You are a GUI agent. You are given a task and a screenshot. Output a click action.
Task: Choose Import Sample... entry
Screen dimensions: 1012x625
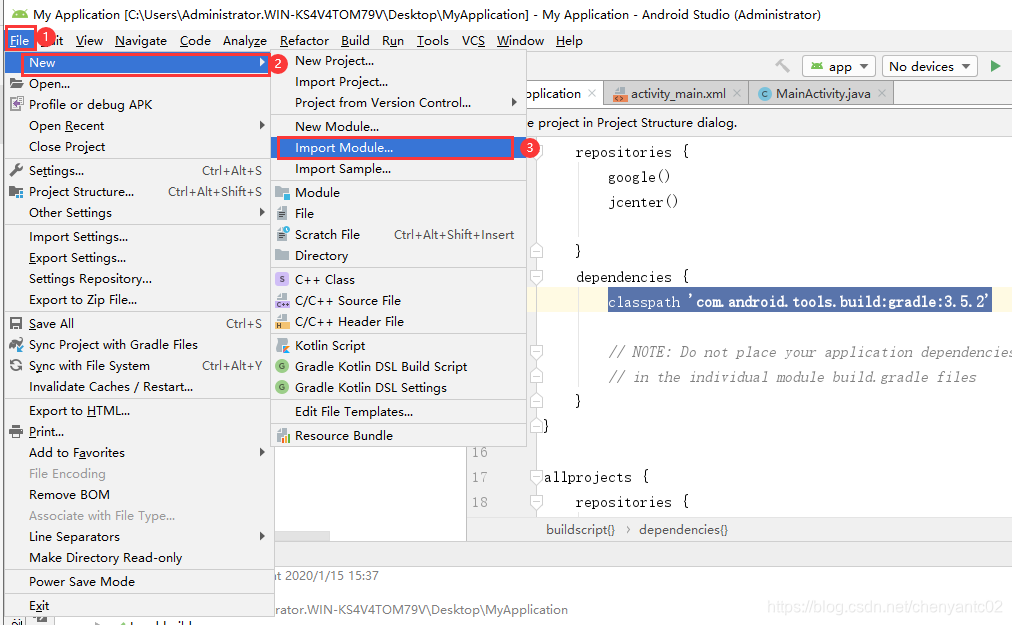(x=399, y=169)
